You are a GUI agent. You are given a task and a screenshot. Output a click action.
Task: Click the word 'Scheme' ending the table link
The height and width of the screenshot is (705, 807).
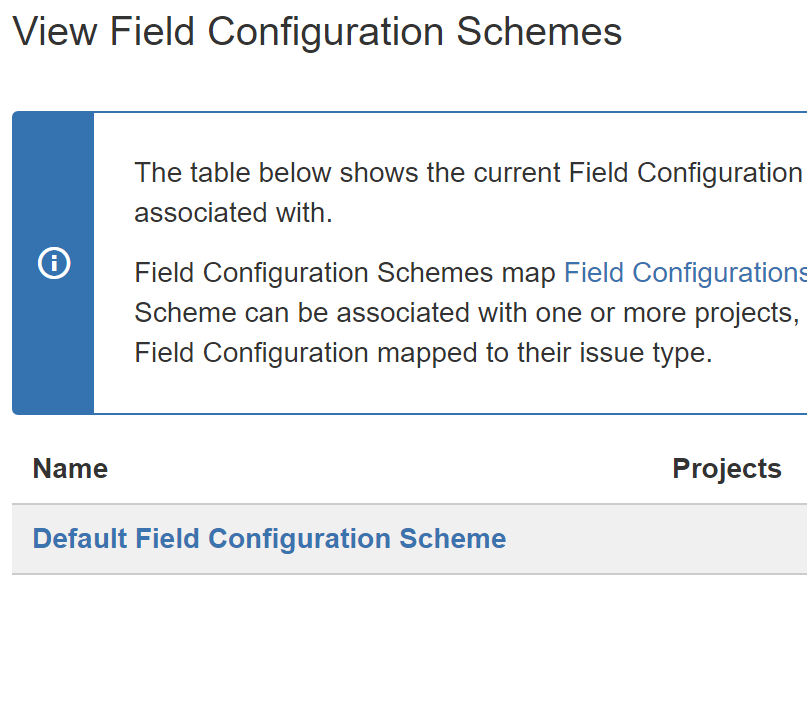click(453, 539)
